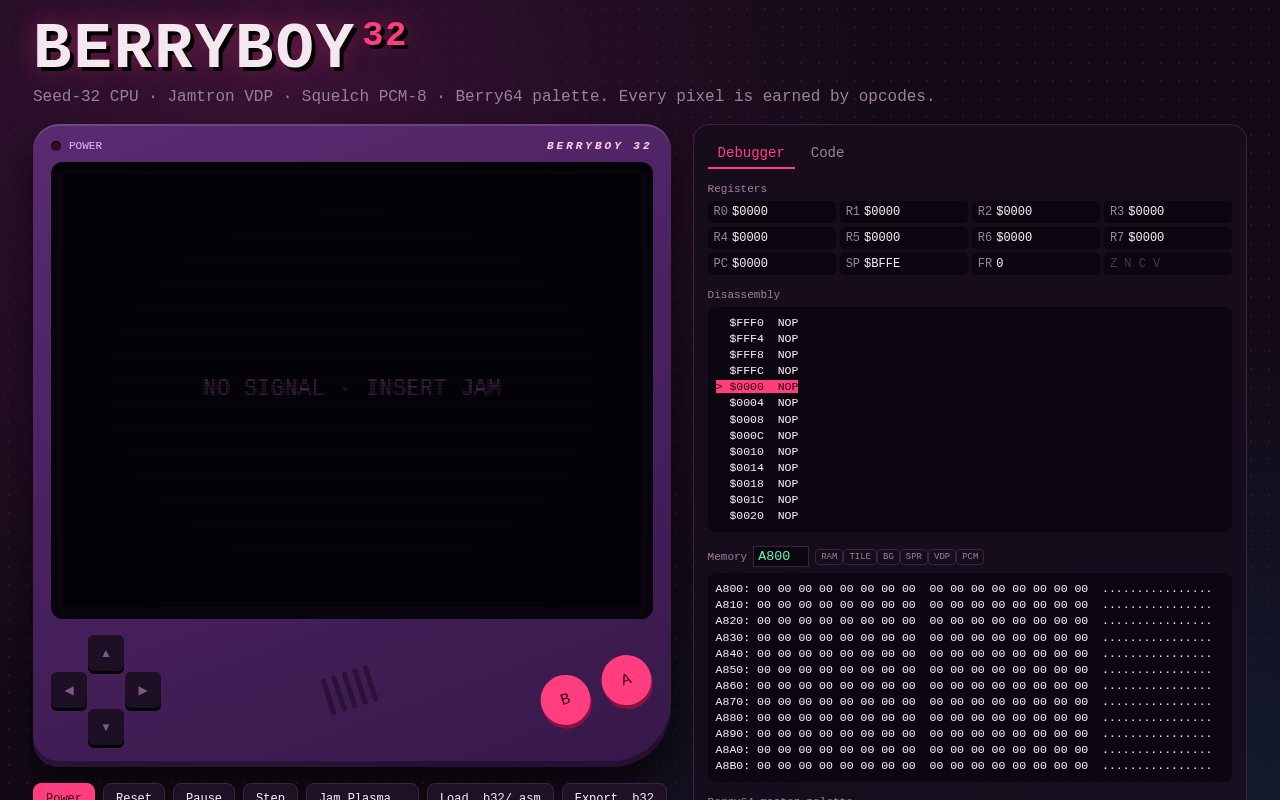Screen dimensions: 1280x800
Task: Click register R5 value $0000
Action: click(882, 238)
